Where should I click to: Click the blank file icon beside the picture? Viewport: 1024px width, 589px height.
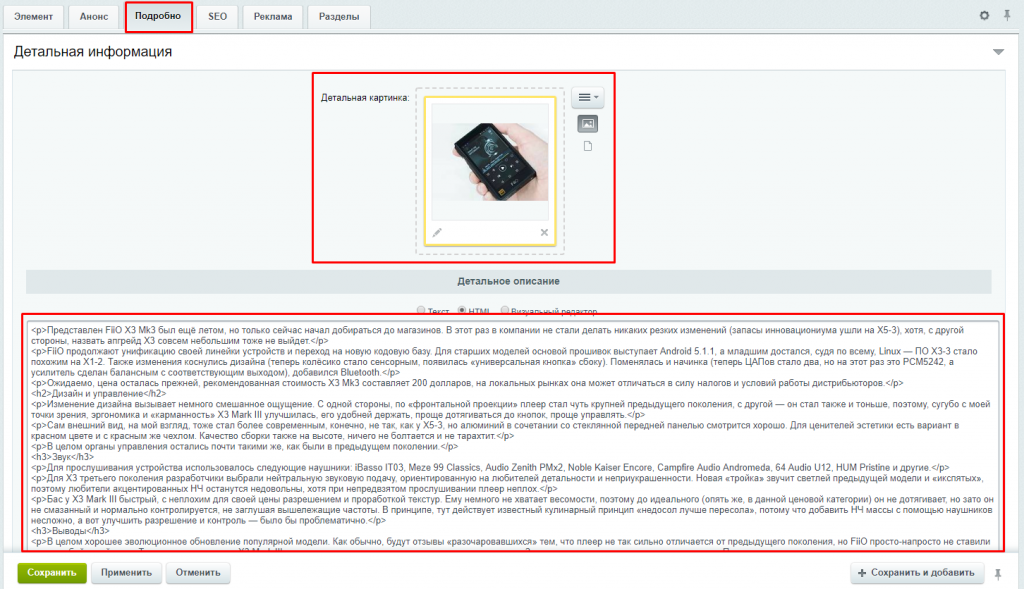588,146
